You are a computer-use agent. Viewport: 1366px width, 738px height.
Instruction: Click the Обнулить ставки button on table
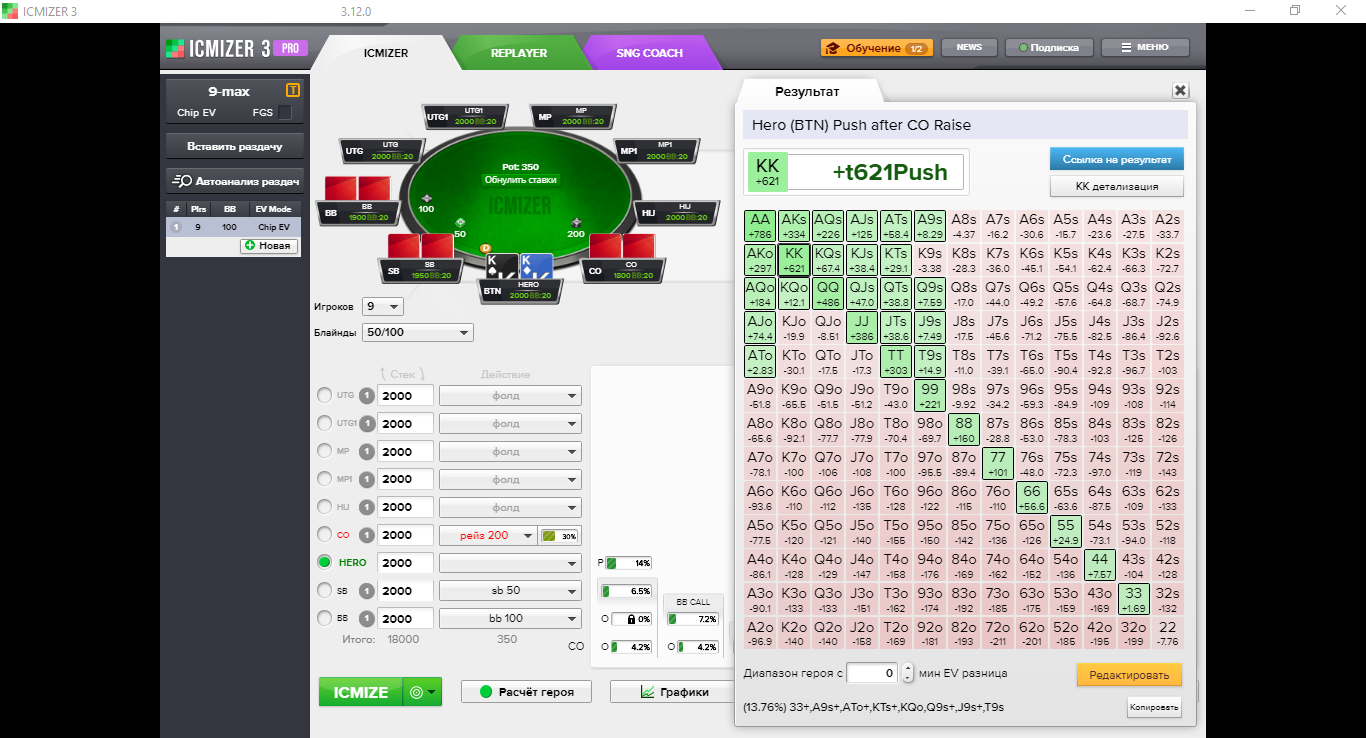(x=520, y=180)
